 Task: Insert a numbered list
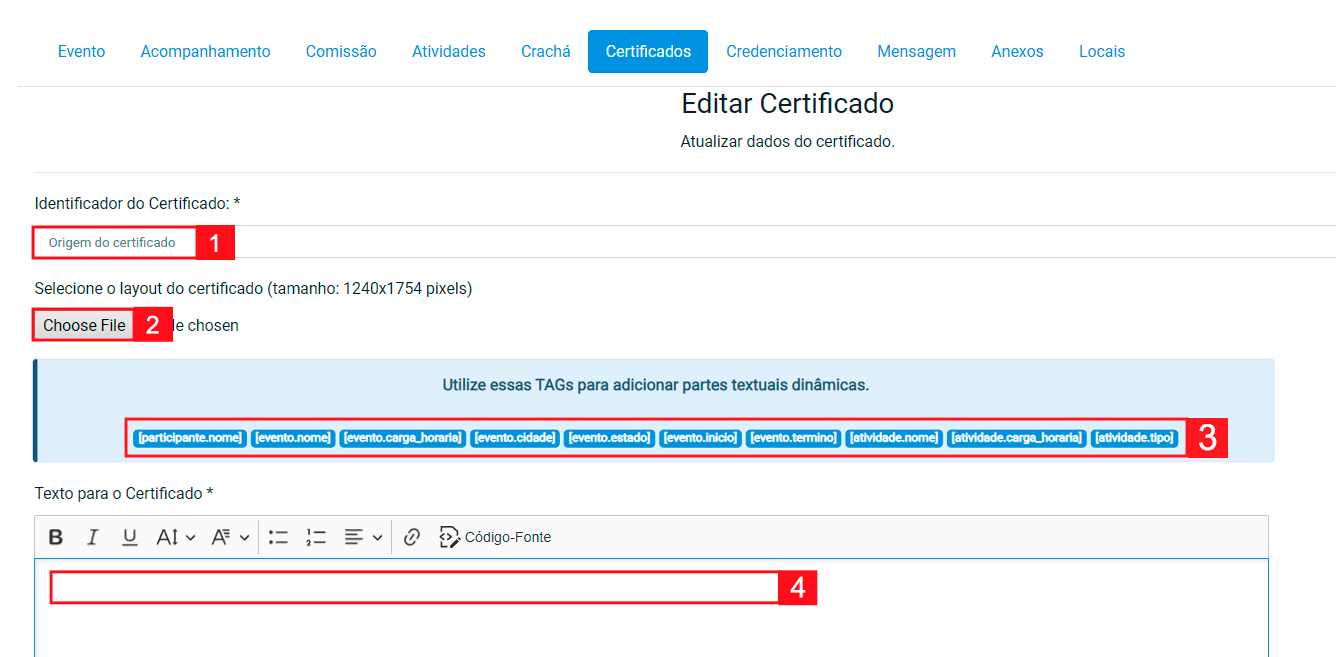[316, 537]
